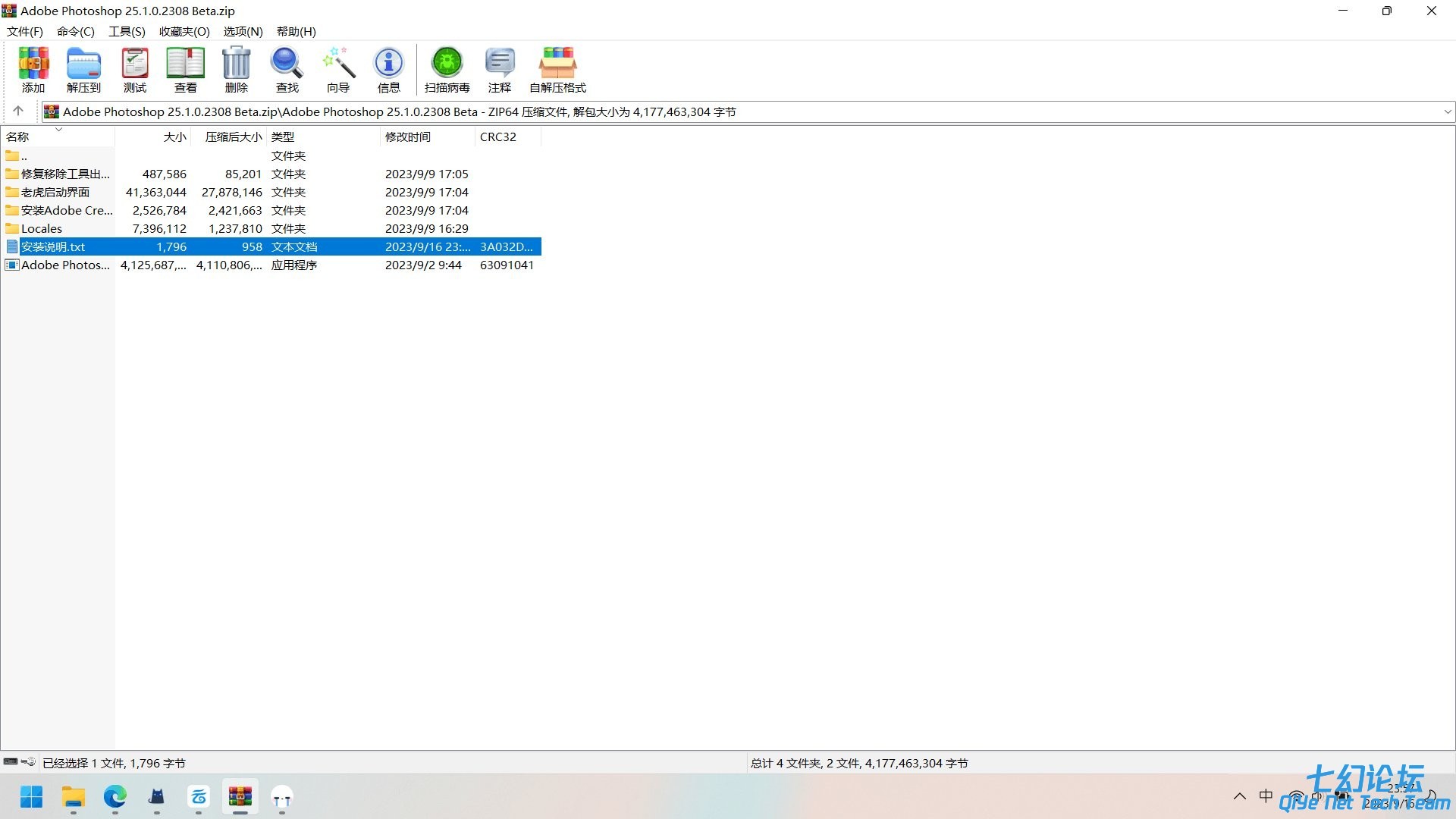Launch the Wizard (向导) tool
1456x819 pixels.
338,70
